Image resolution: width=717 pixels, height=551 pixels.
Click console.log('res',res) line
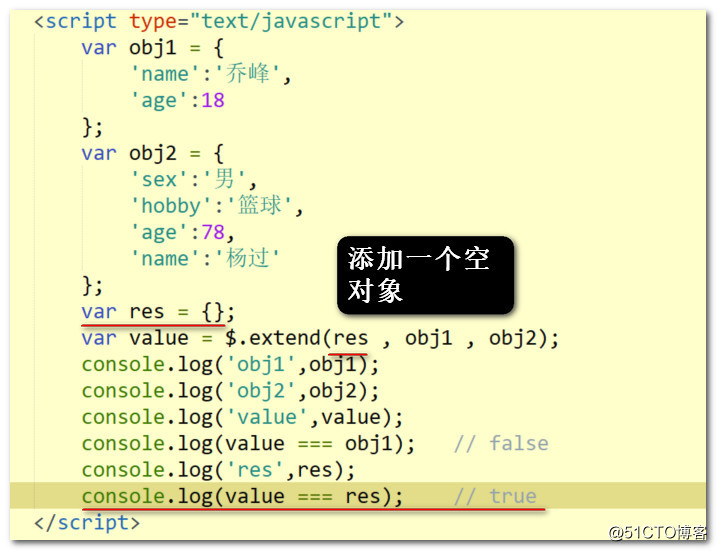click(219, 470)
